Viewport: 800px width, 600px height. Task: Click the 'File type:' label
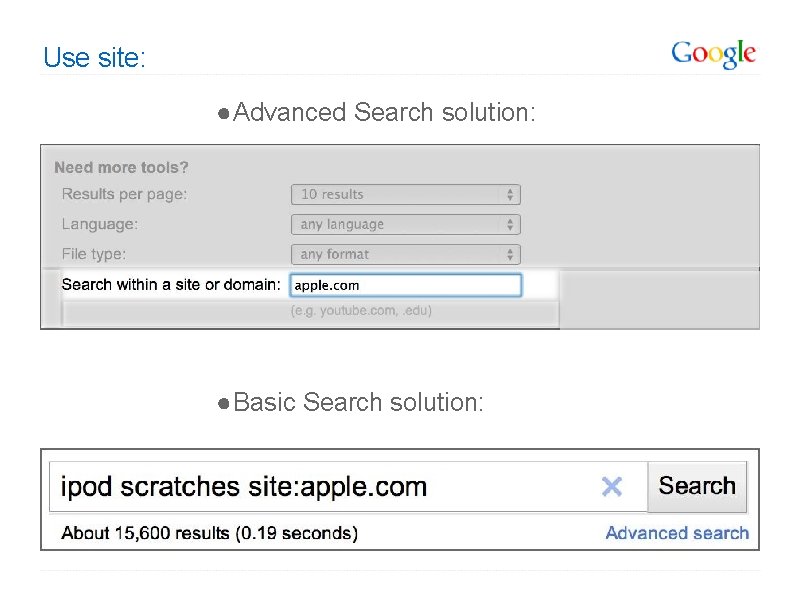pos(94,254)
